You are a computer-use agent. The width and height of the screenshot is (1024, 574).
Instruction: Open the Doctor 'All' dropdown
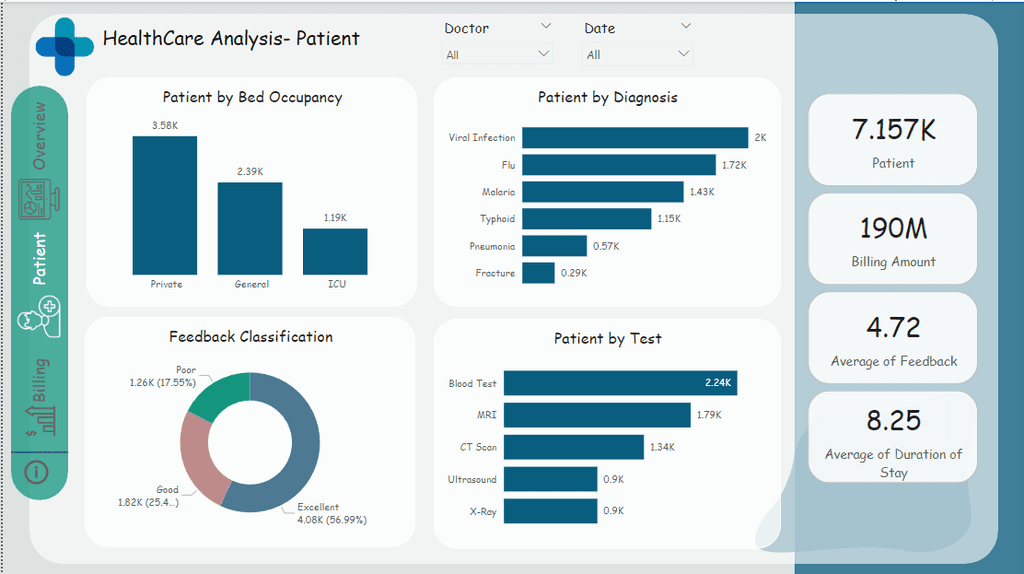click(497, 54)
